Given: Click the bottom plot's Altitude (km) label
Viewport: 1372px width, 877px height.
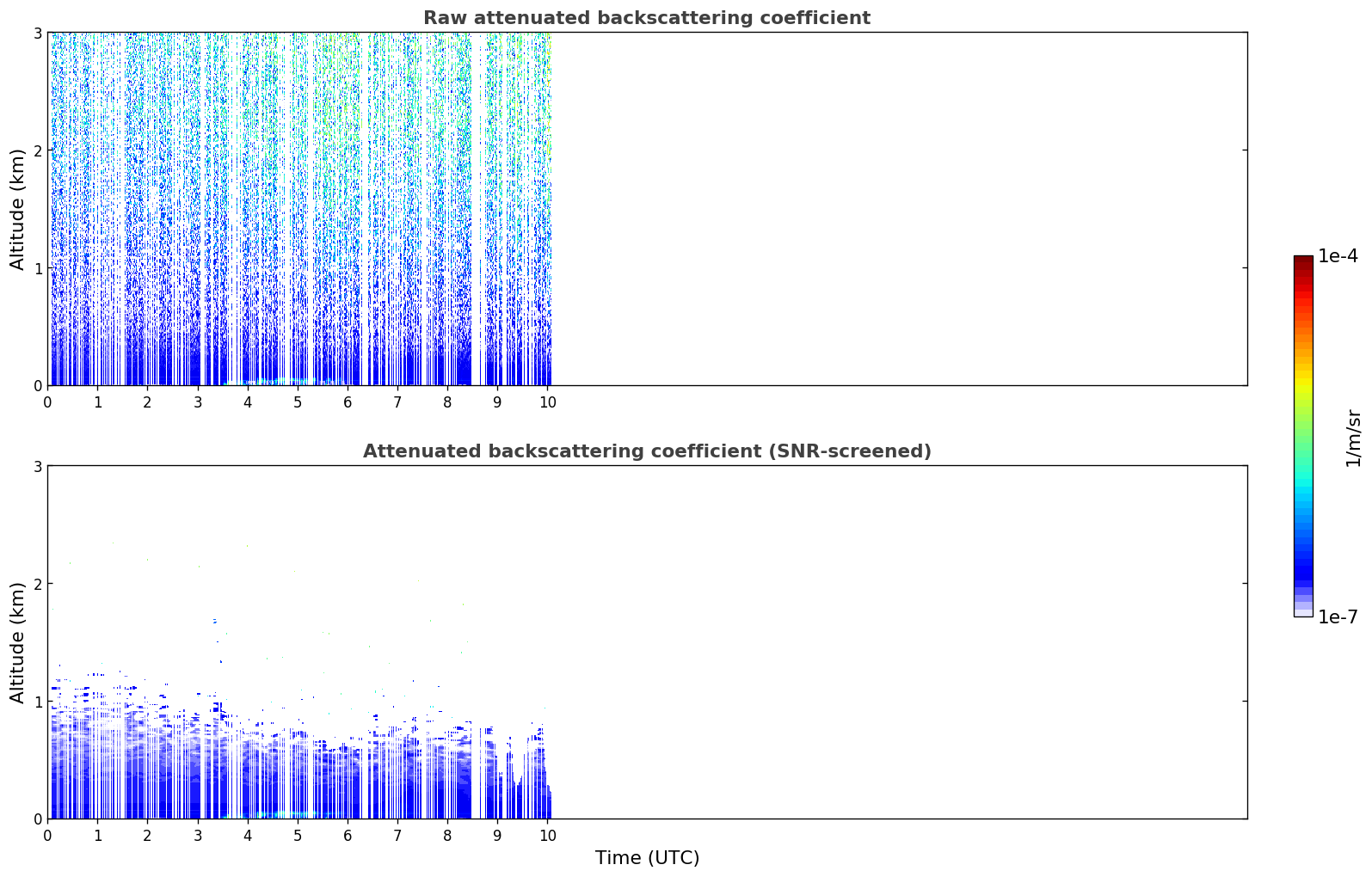Looking at the screenshot, I should [x=18, y=642].
